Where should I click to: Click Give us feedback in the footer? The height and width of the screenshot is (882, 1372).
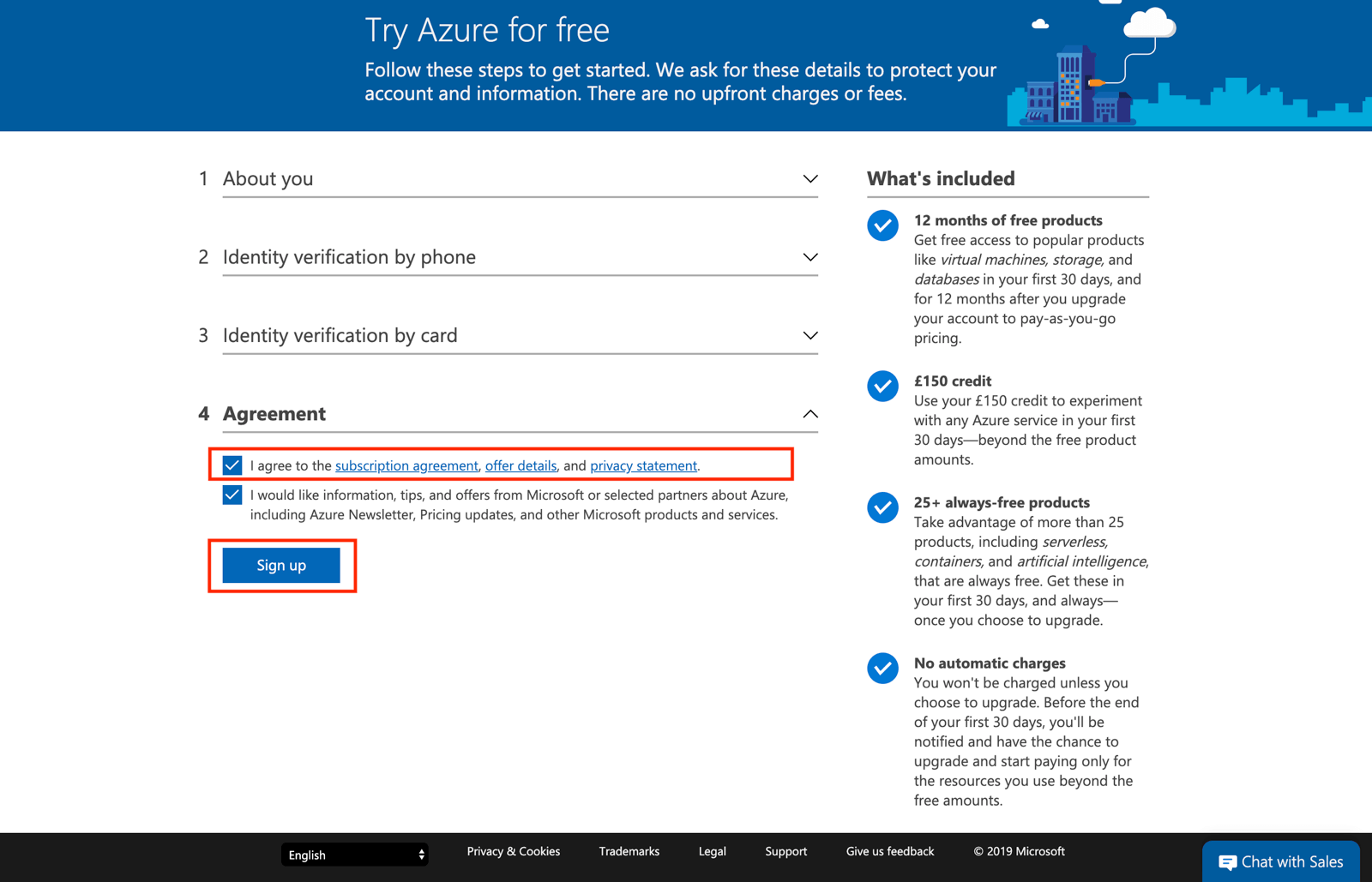(x=889, y=851)
